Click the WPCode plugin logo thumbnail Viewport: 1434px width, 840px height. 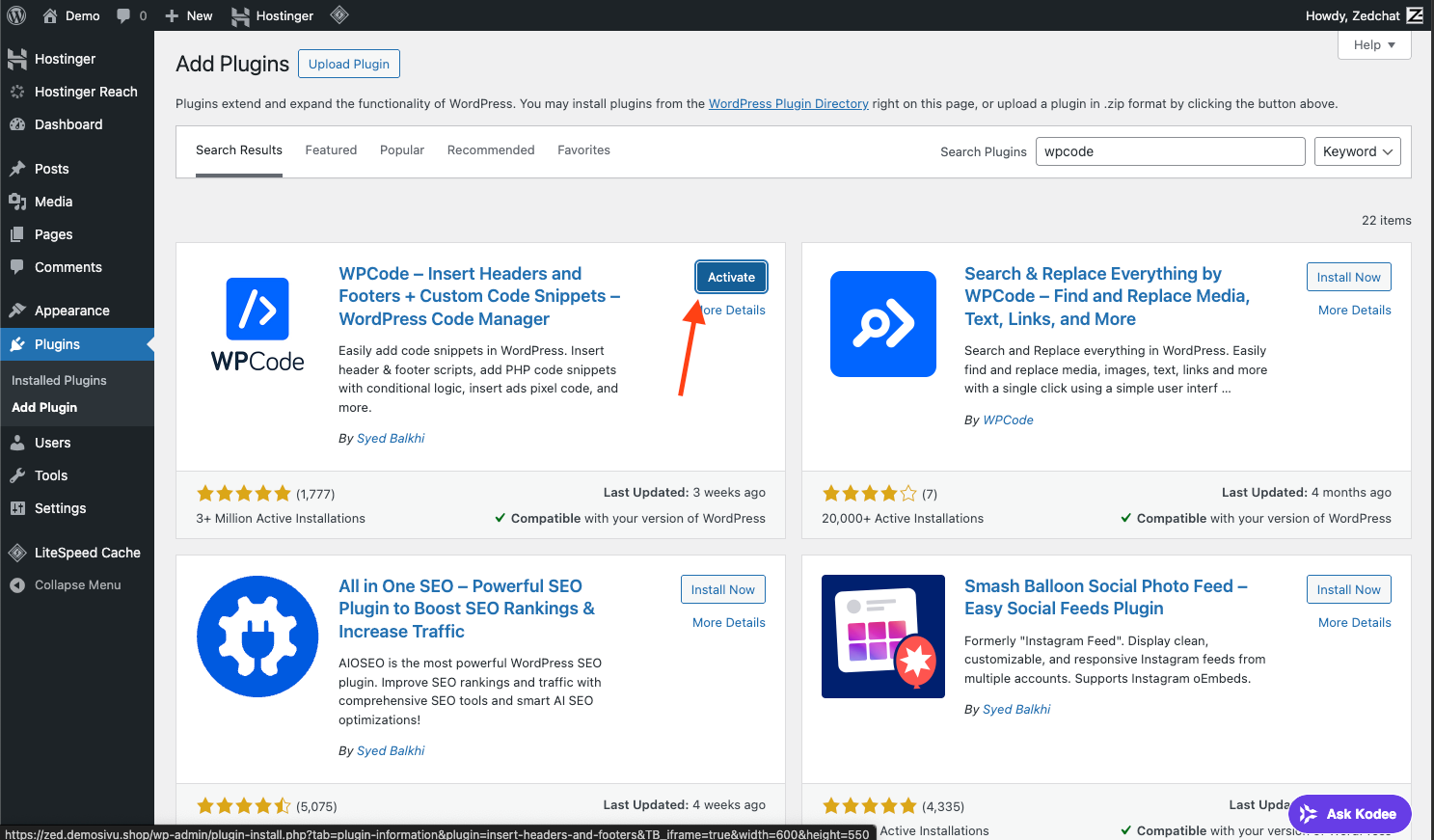coord(257,324)
